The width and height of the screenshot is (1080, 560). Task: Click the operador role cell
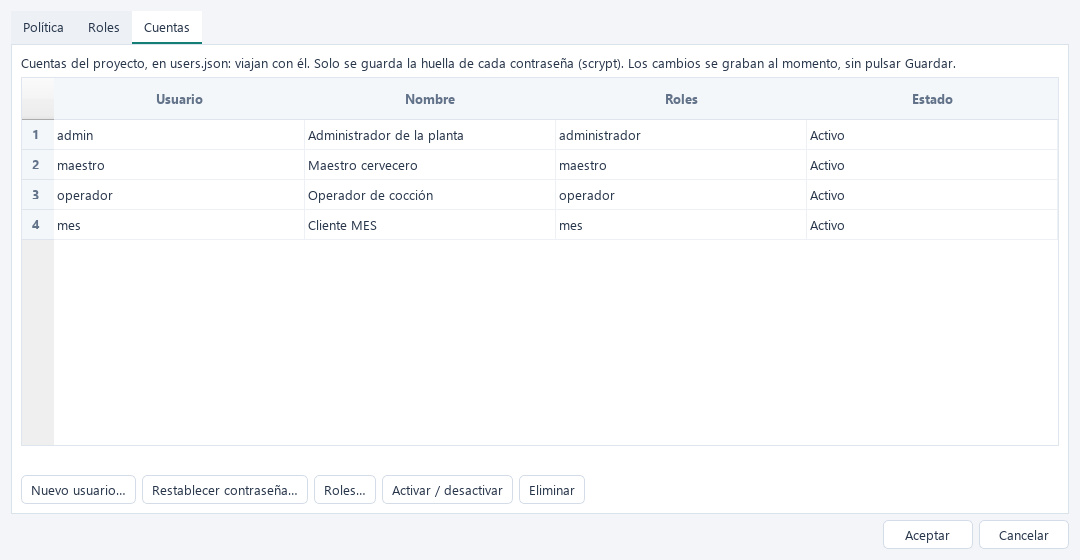click(x=681, y=195)
